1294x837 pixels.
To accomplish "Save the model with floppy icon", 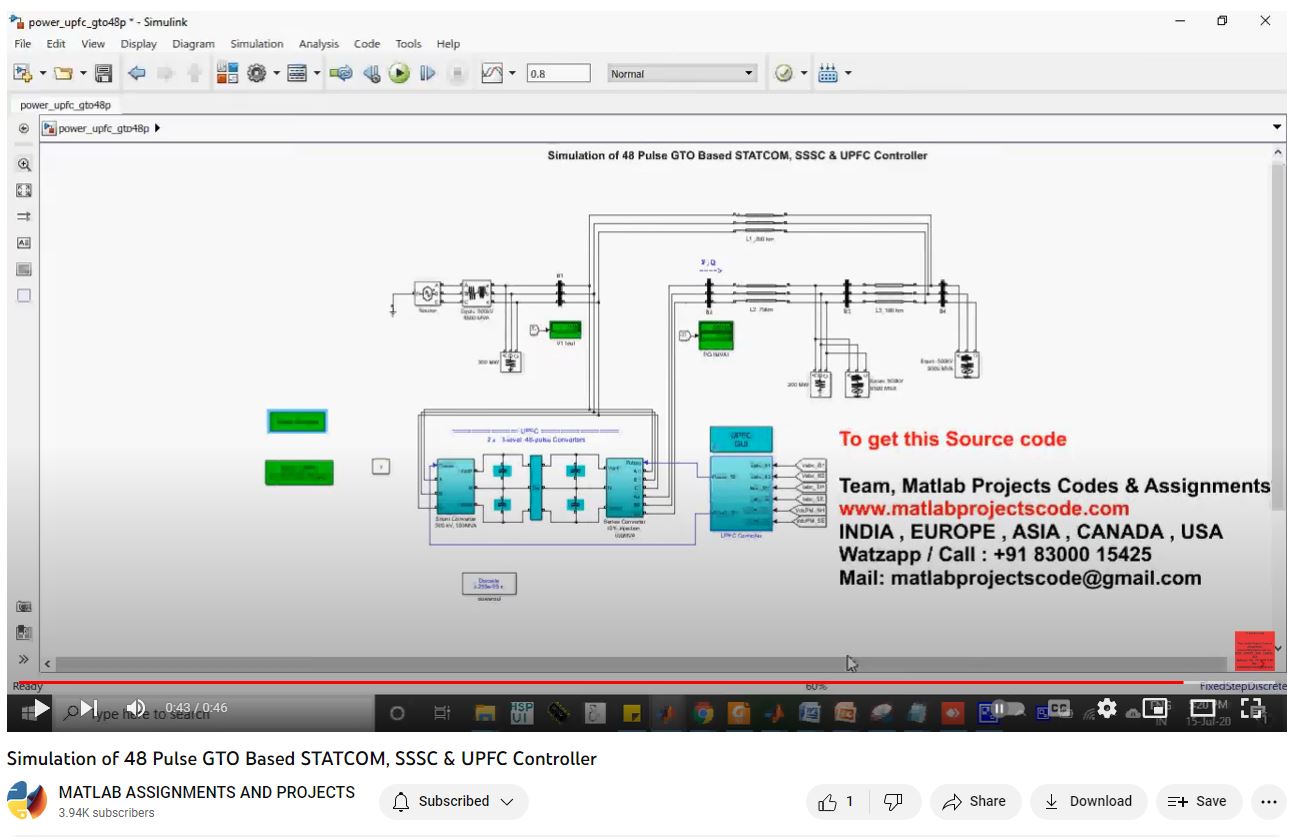I will 103,73.
